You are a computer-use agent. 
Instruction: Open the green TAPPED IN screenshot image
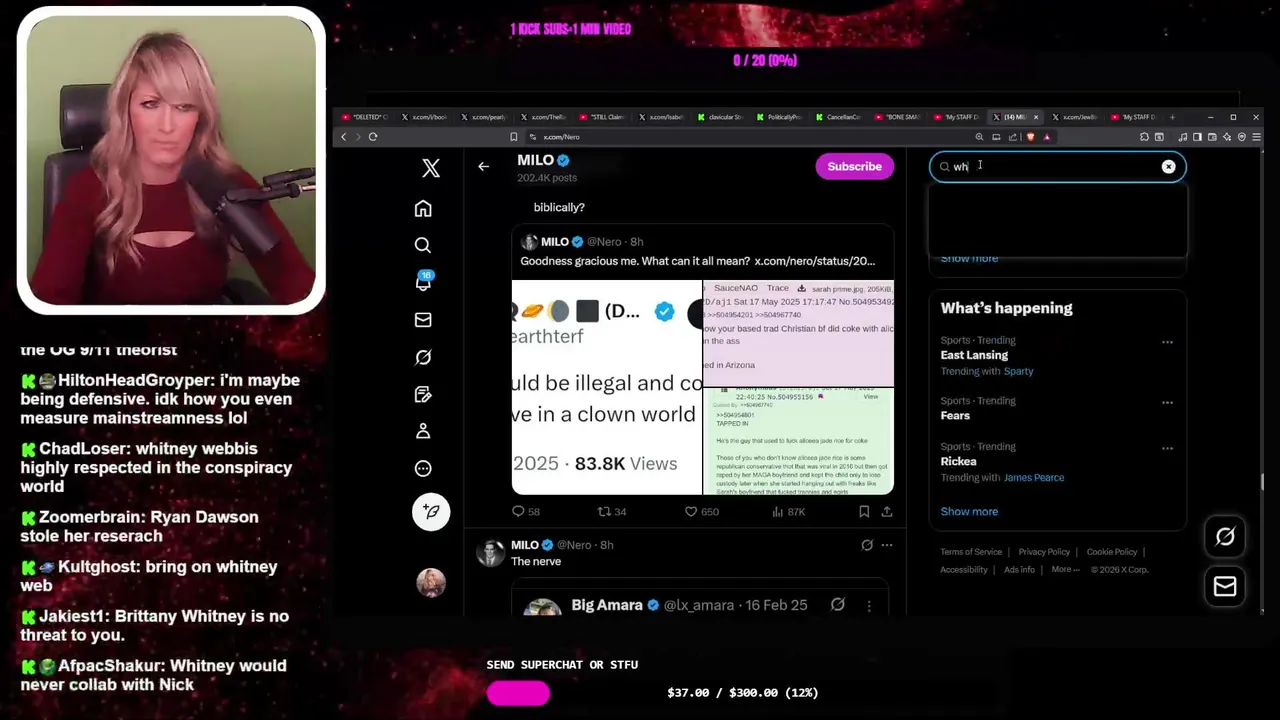(x=798, y=441)
